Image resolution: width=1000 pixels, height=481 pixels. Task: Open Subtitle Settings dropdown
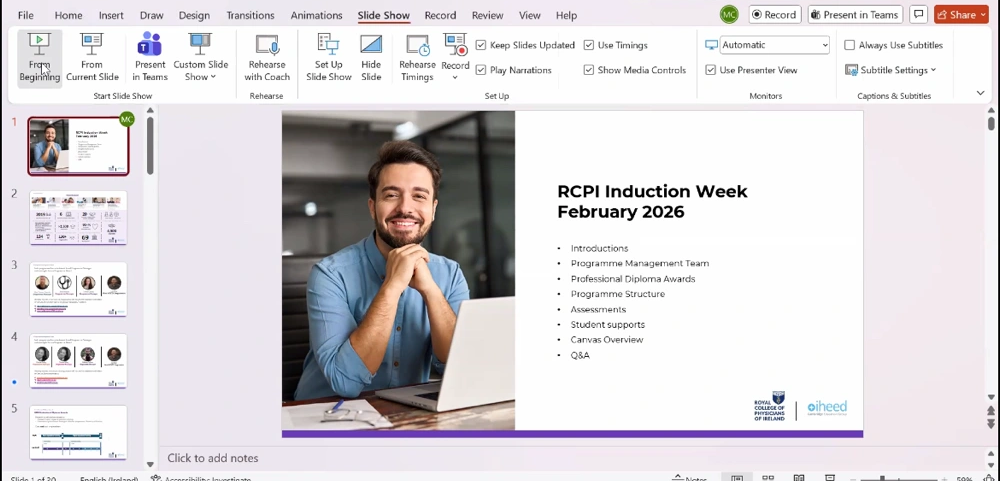(x=891, y=70)
